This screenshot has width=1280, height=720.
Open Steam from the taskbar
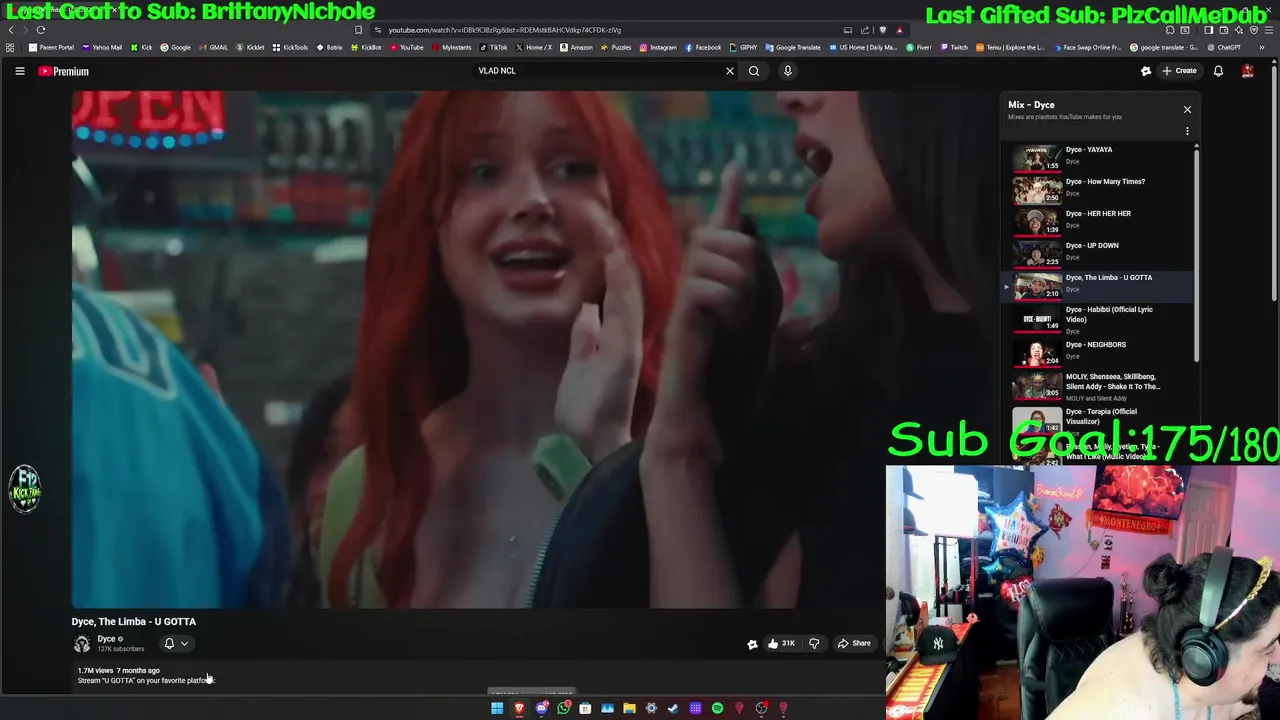673,708
